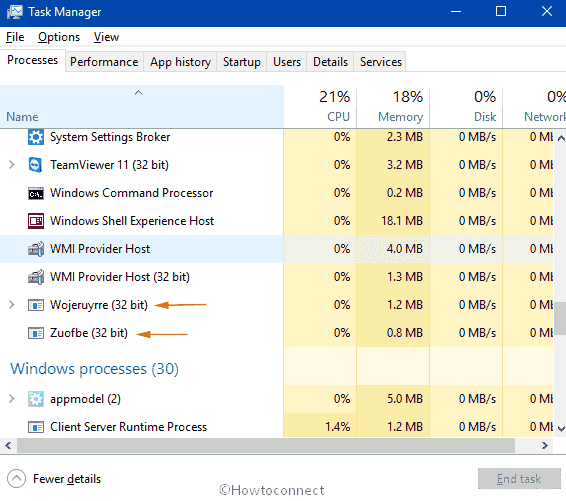The image size is (566, 501).
Task: Click the 1.3 MB memory cell
Action: pos(393,277)
